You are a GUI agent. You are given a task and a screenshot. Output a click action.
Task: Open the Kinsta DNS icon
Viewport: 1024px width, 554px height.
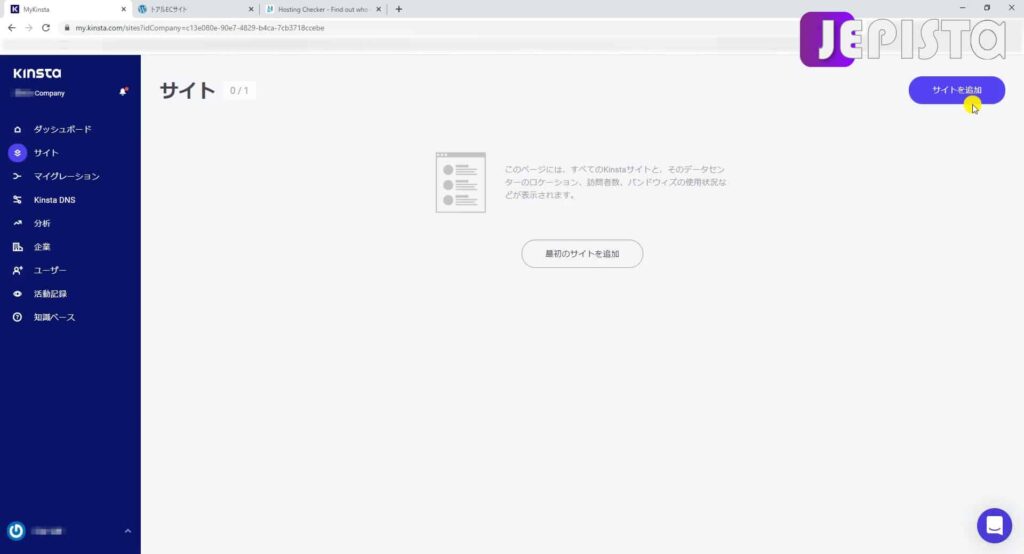click(18, 200)
